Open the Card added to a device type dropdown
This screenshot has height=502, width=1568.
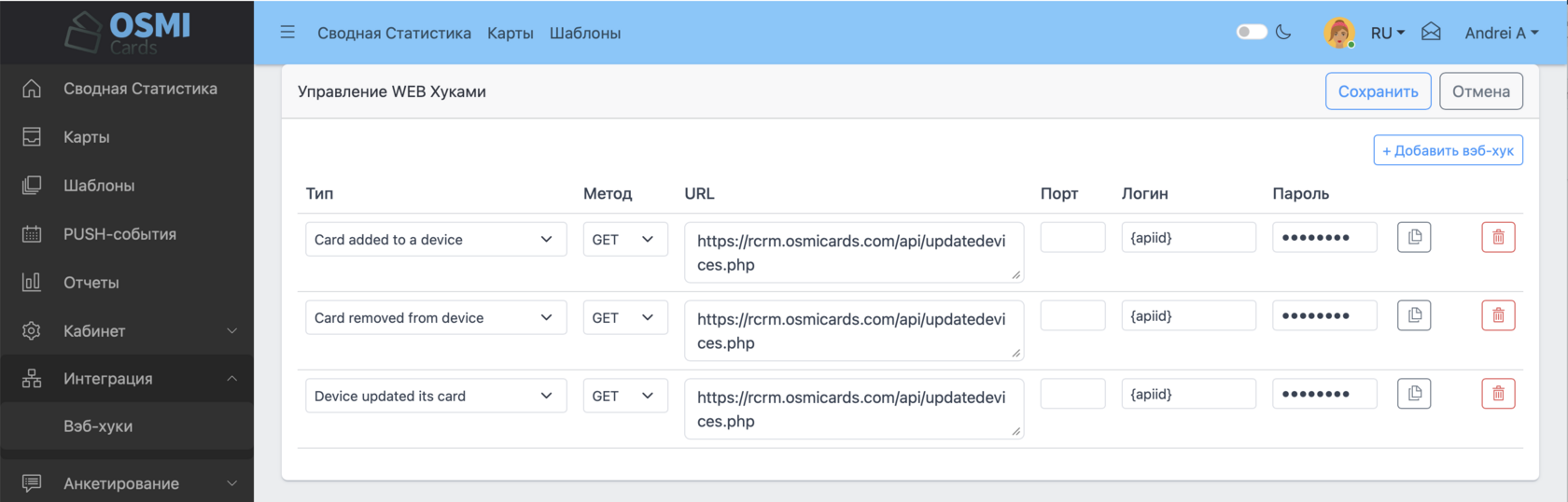[x=435, y=240]
